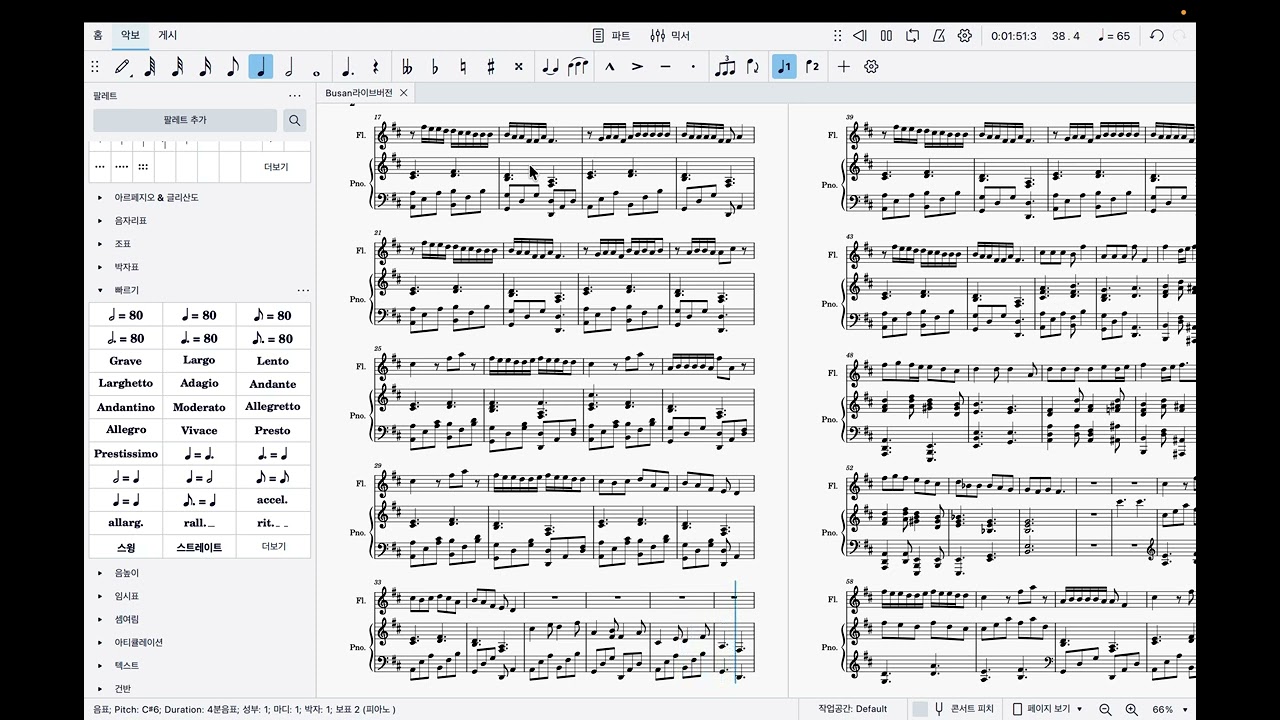Zoom out the score
Image resolution: width=1280 pixels, height=720 pixels.
click(x=1106, y=709)
